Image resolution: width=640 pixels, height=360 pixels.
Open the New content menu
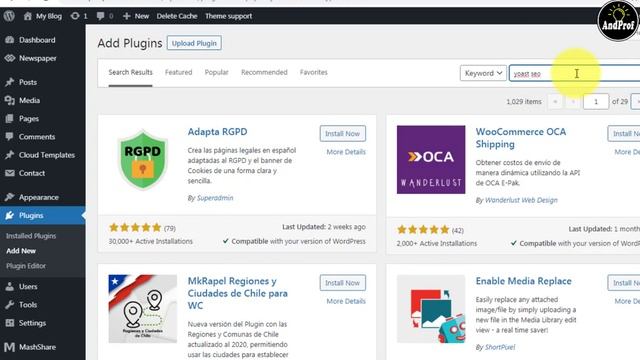click(x=136, y=16)
